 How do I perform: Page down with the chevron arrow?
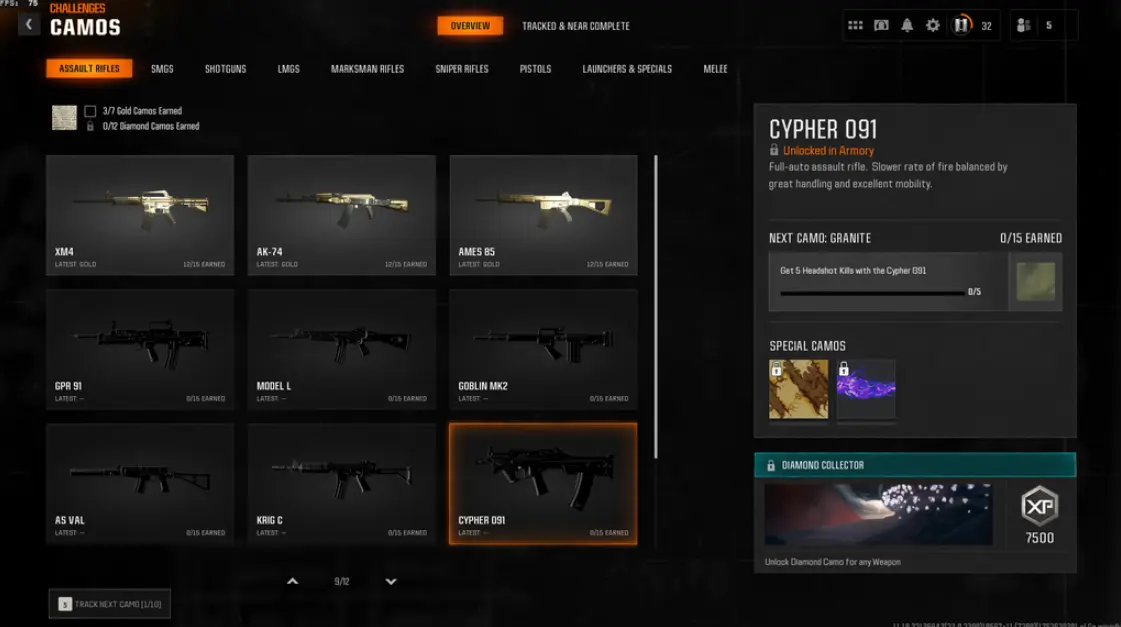[x=390, y=581]
